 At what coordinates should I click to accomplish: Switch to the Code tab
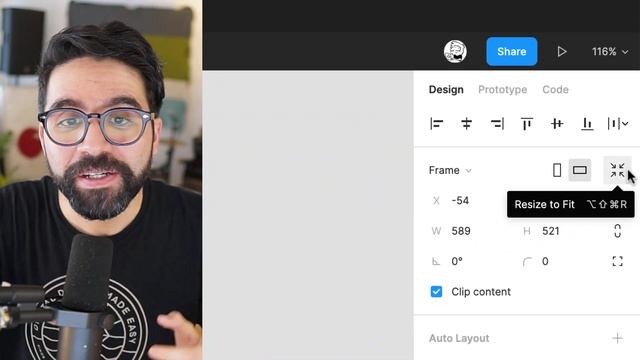[x=555, y=89]
